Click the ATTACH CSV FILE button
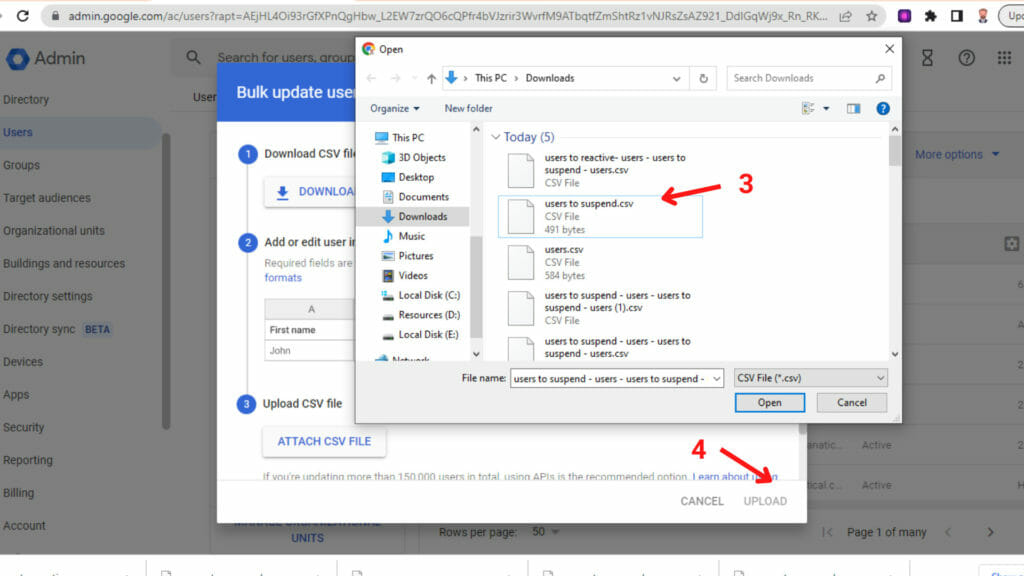1024x576 pixels. click(x=323, y=440)
